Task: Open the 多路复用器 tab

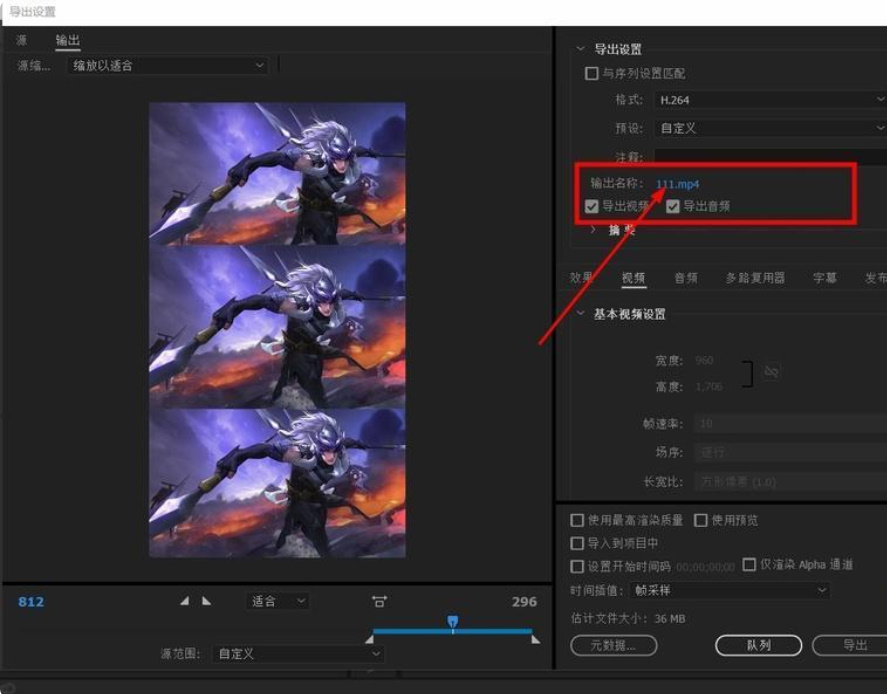Action: click(x=758, y=277)
